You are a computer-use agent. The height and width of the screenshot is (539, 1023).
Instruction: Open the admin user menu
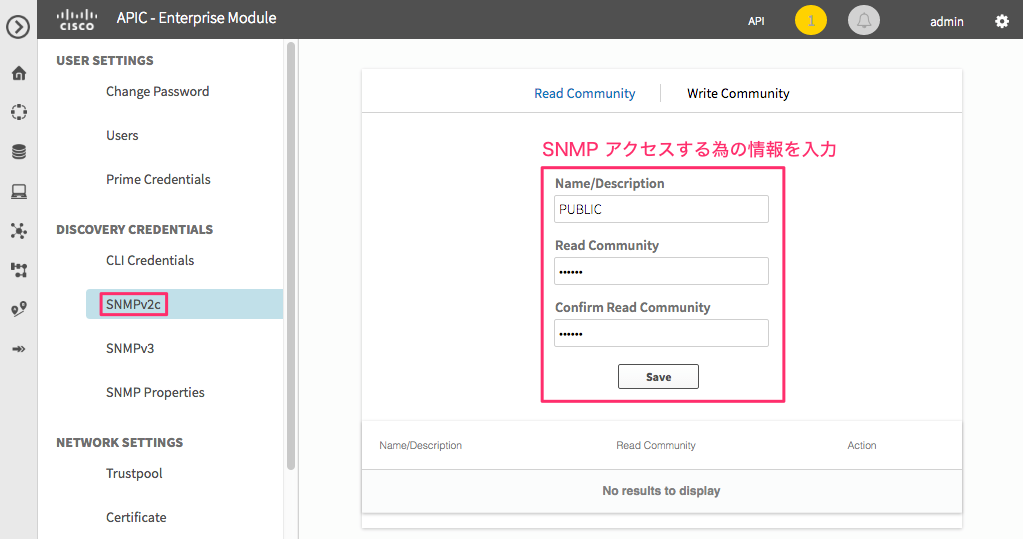pyautogui.click(x=947, y=22)
